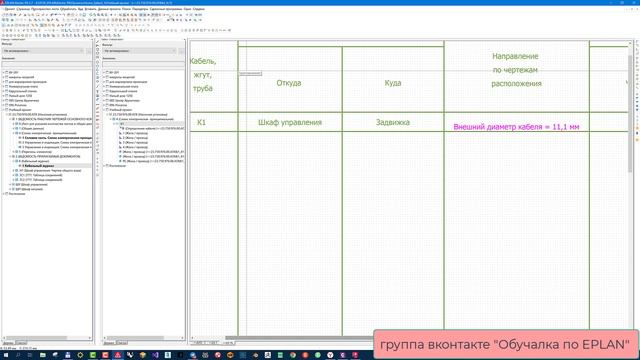The image size is (640, 360).
Task: Collapse Учебный проект in cable navigator
Action: 104,110
